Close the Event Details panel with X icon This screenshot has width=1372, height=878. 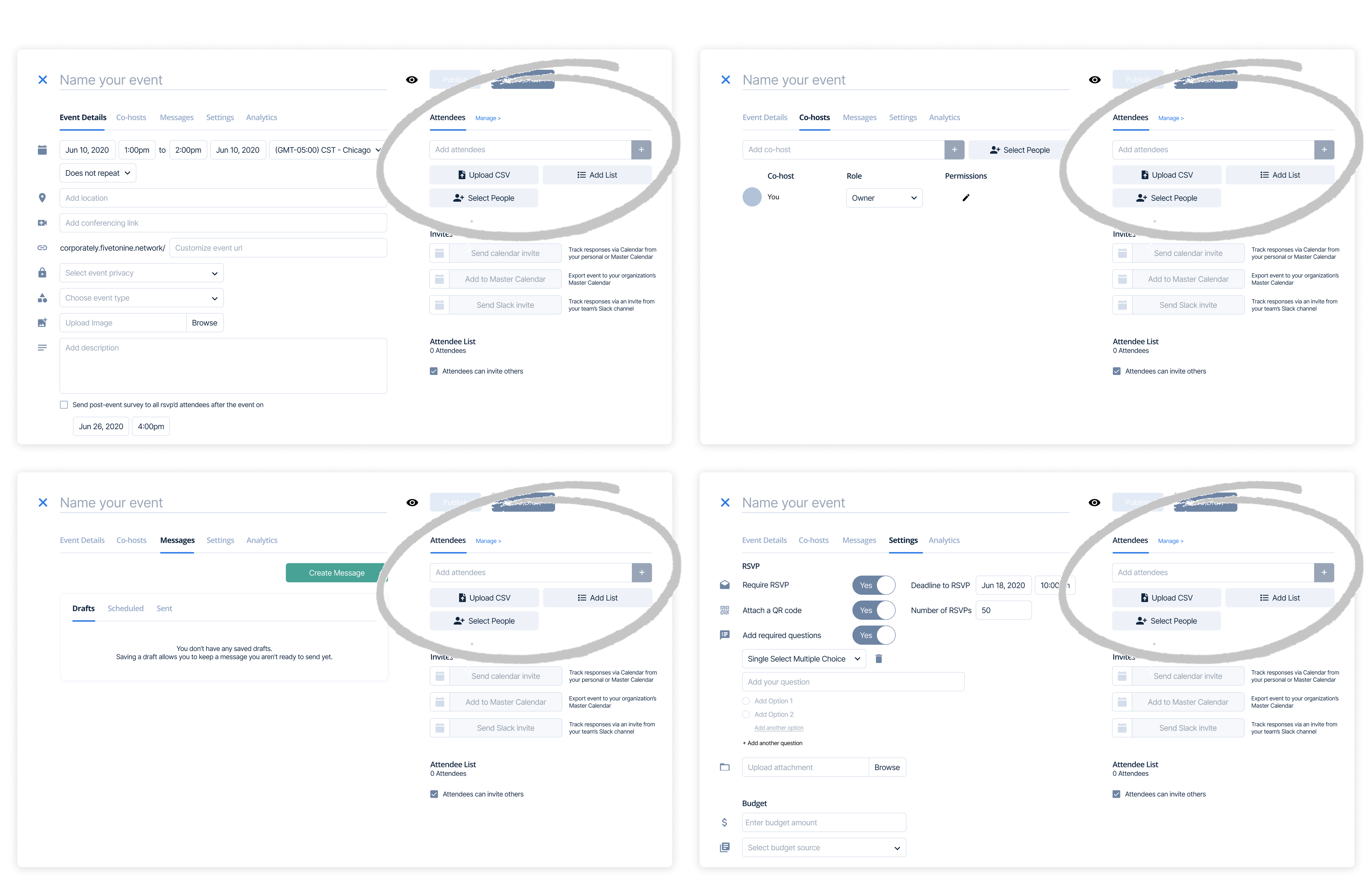click(43, 80)
